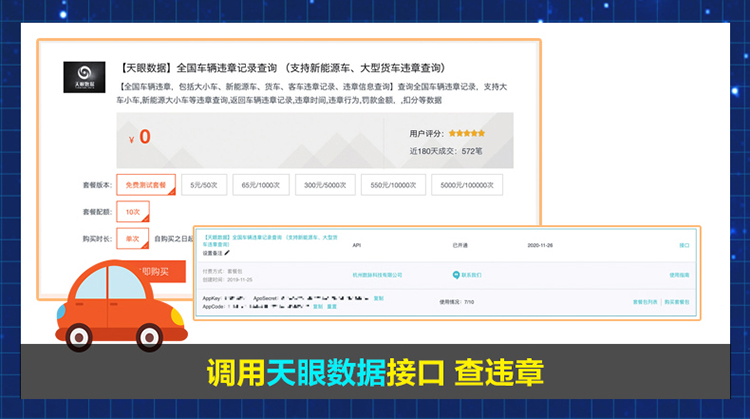Click the 购买时长 label
The width and height of the screenshot is (750, 419).
pyautogui.click(x=97, y=239)
